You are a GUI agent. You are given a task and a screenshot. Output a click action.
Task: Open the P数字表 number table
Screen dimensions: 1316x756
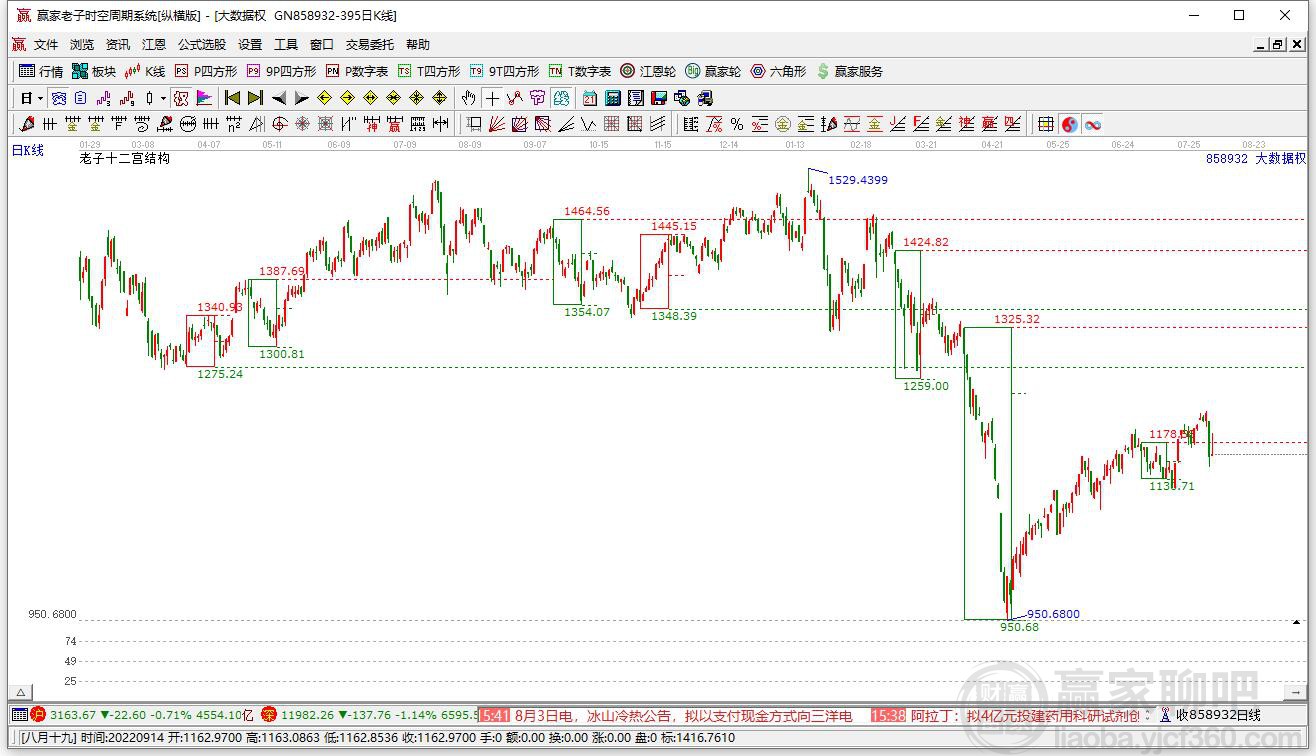tap(357, 71)
